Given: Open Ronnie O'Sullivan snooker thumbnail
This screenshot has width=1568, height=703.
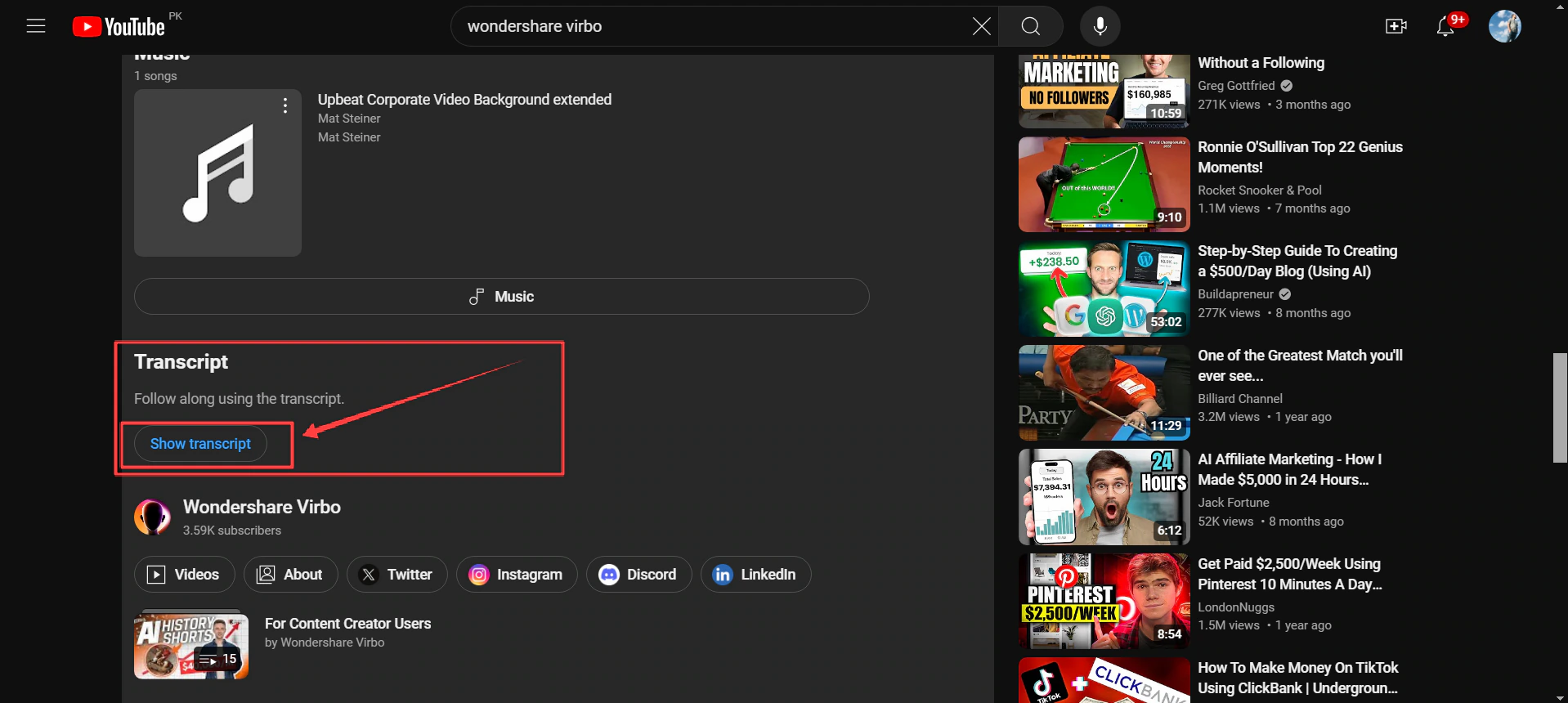Looking at the screenshot, I should pyautogui.click(x=1104, y=184).
